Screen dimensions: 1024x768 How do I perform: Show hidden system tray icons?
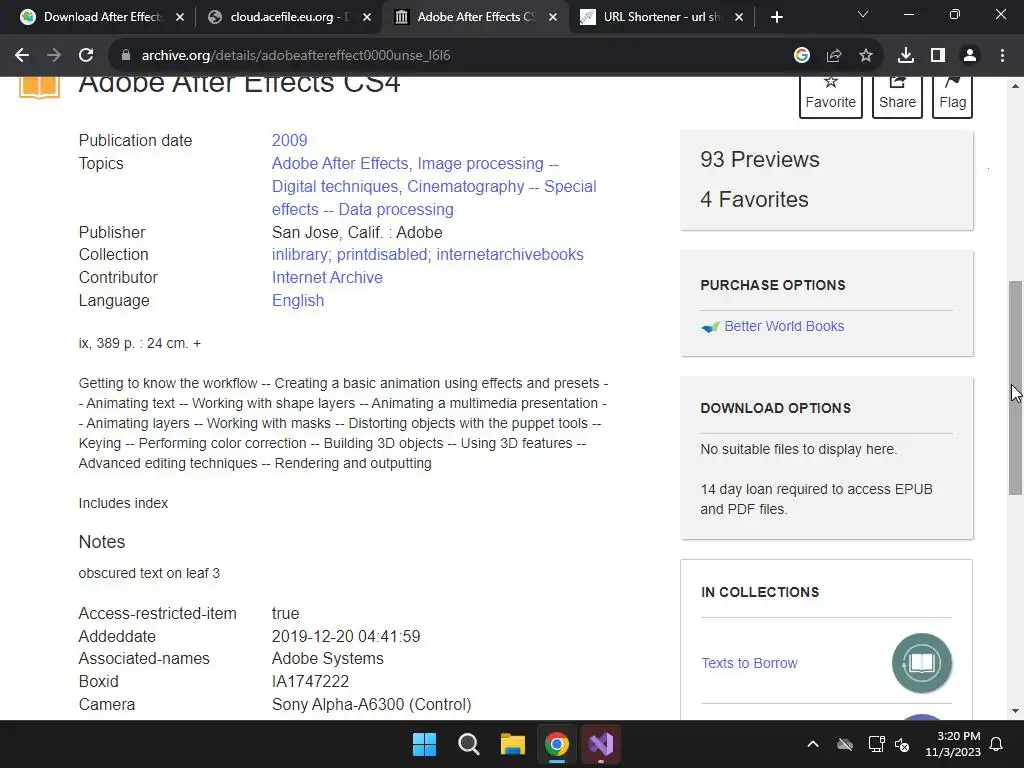click(813, 744)
